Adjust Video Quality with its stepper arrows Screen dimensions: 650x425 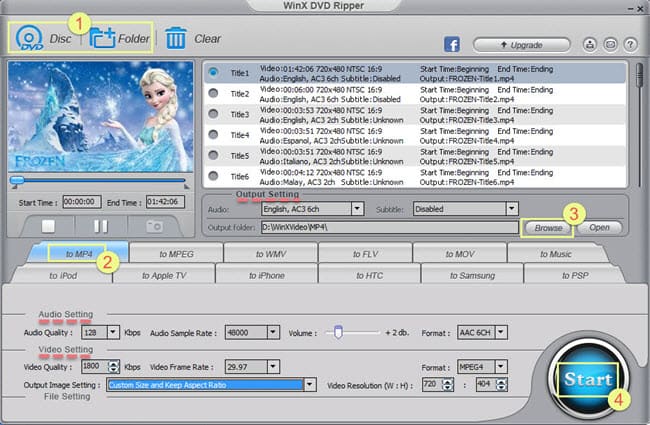(x=113, y=367)
